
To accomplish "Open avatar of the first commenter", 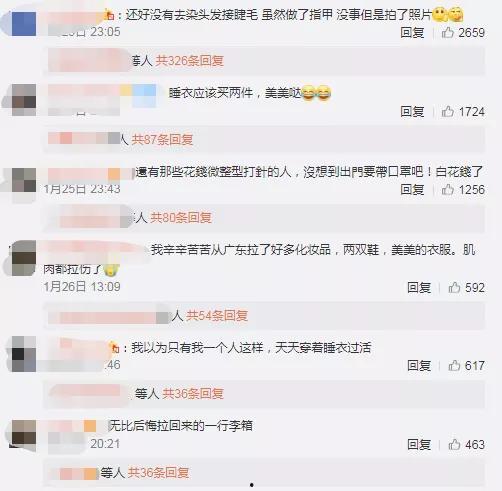I will (x=24, y=23).
